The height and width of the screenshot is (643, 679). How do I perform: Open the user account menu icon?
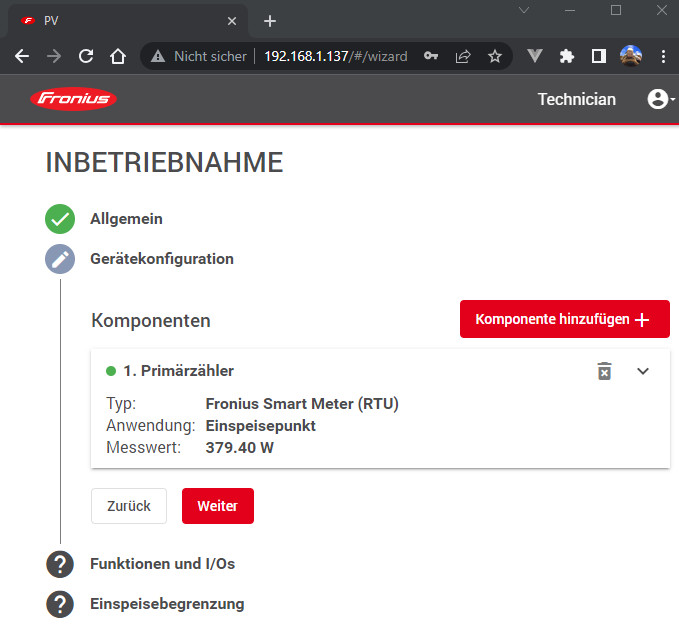tap(658, 99)
